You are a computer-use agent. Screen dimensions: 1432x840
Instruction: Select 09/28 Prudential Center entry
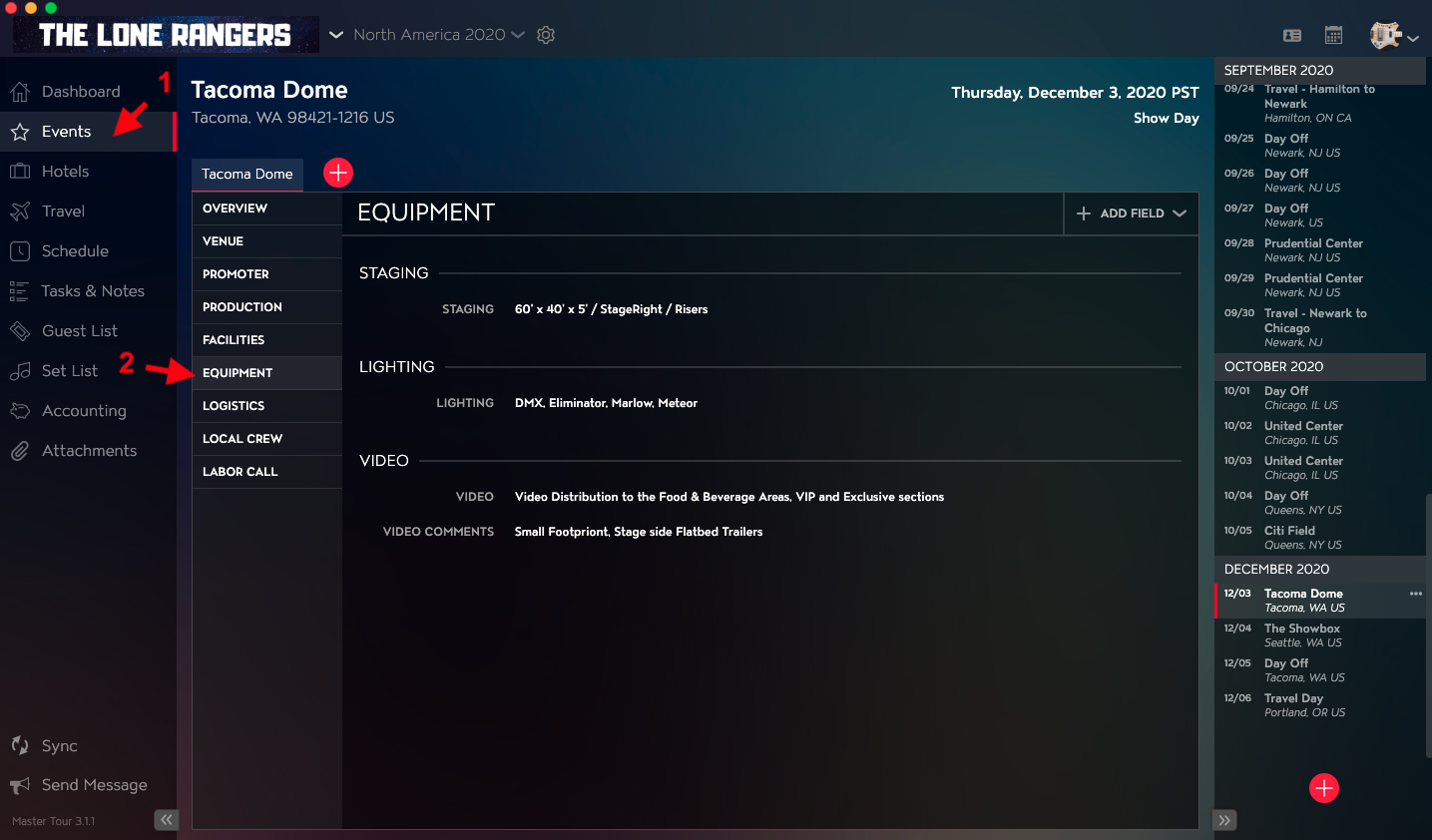coord(1319,250)
